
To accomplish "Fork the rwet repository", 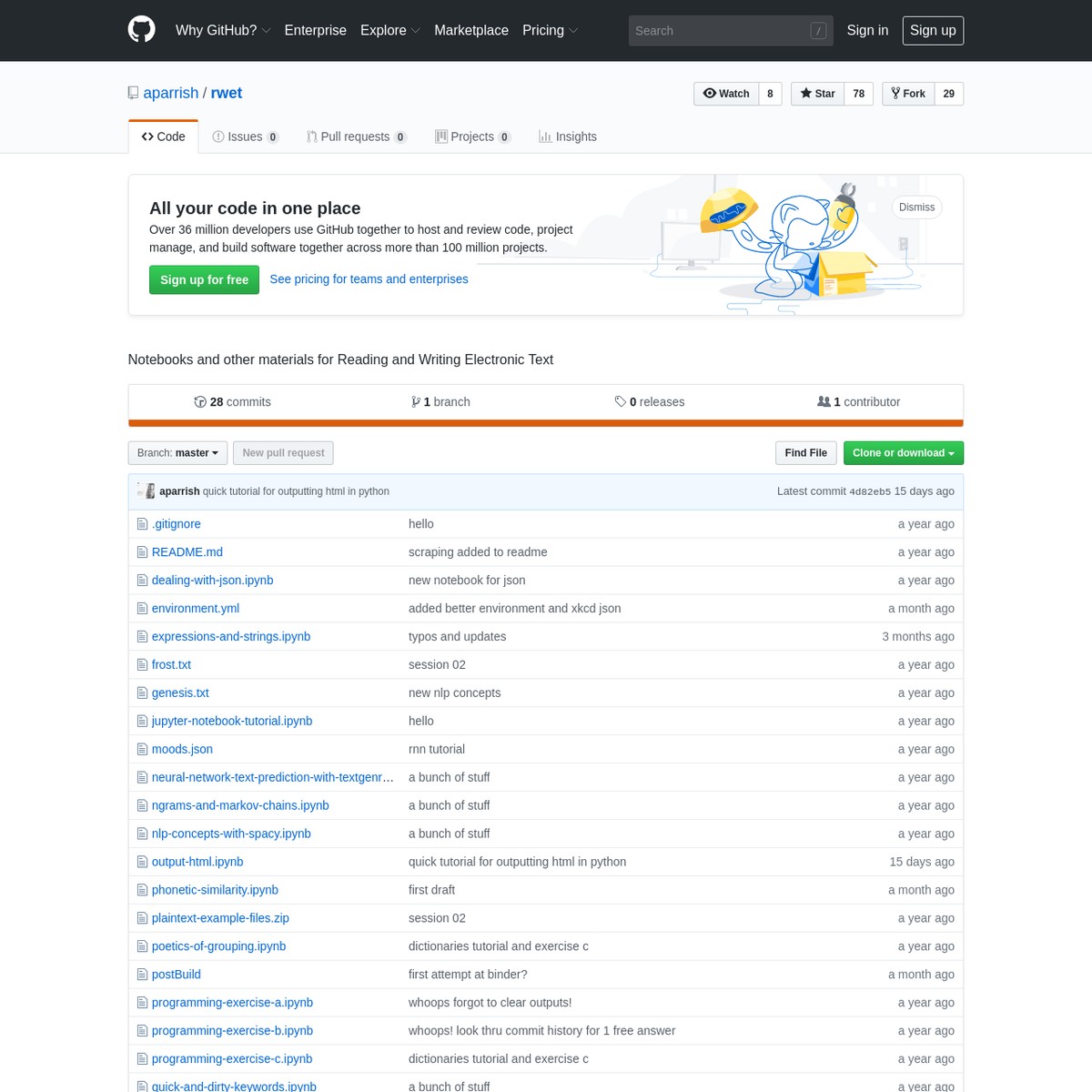I will click(x=908, y=94).
